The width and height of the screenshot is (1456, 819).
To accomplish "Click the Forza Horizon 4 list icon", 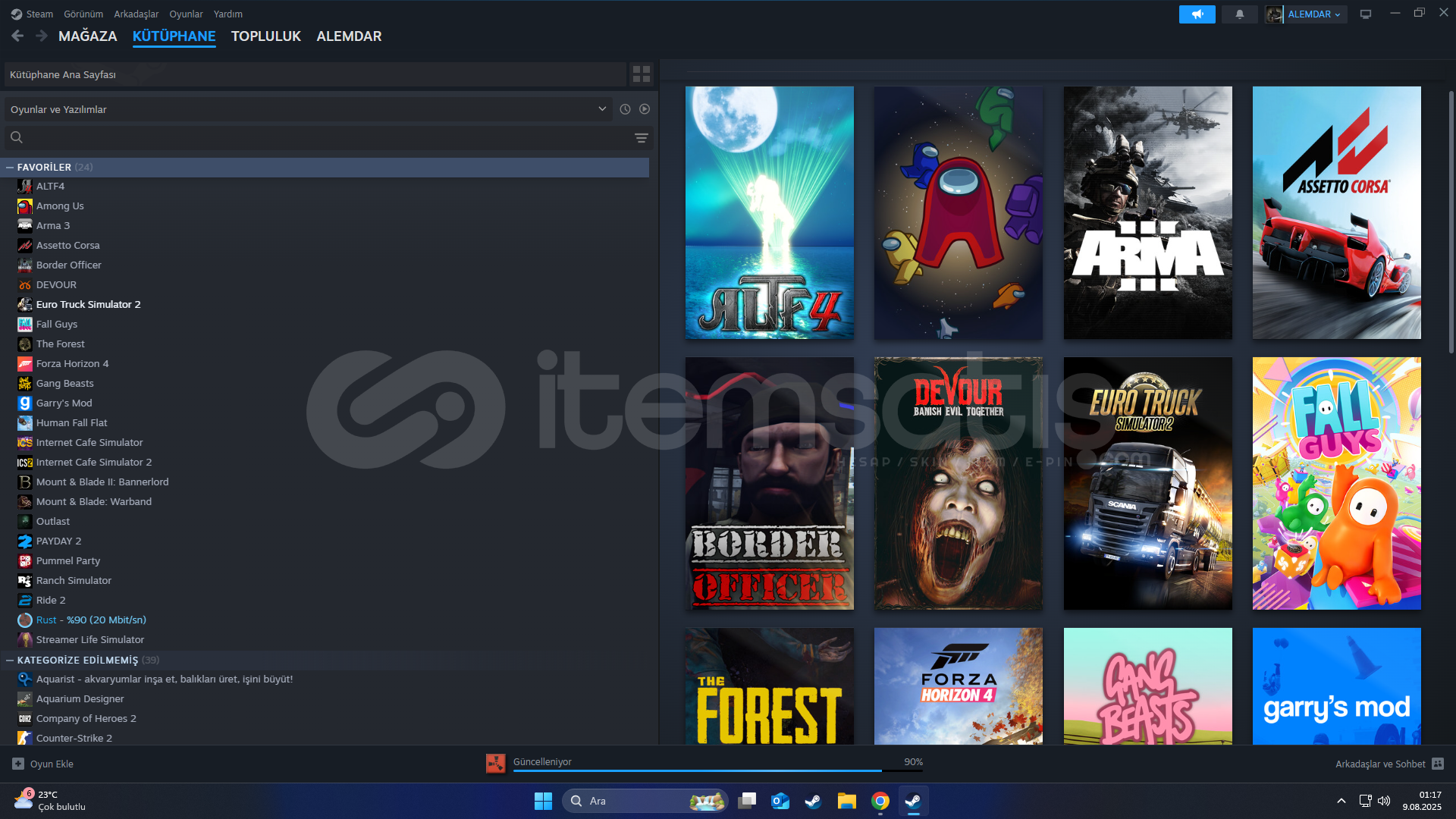I will pos(25,364).
